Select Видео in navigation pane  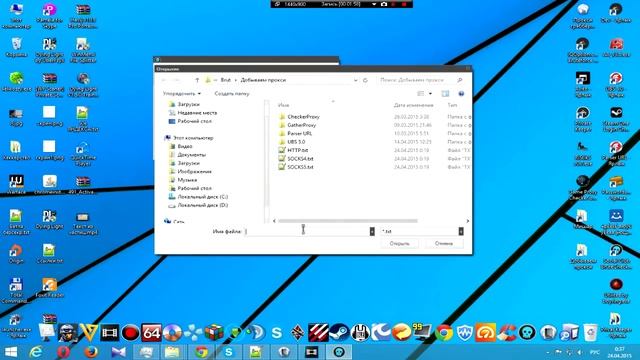(x=184, y=147)
